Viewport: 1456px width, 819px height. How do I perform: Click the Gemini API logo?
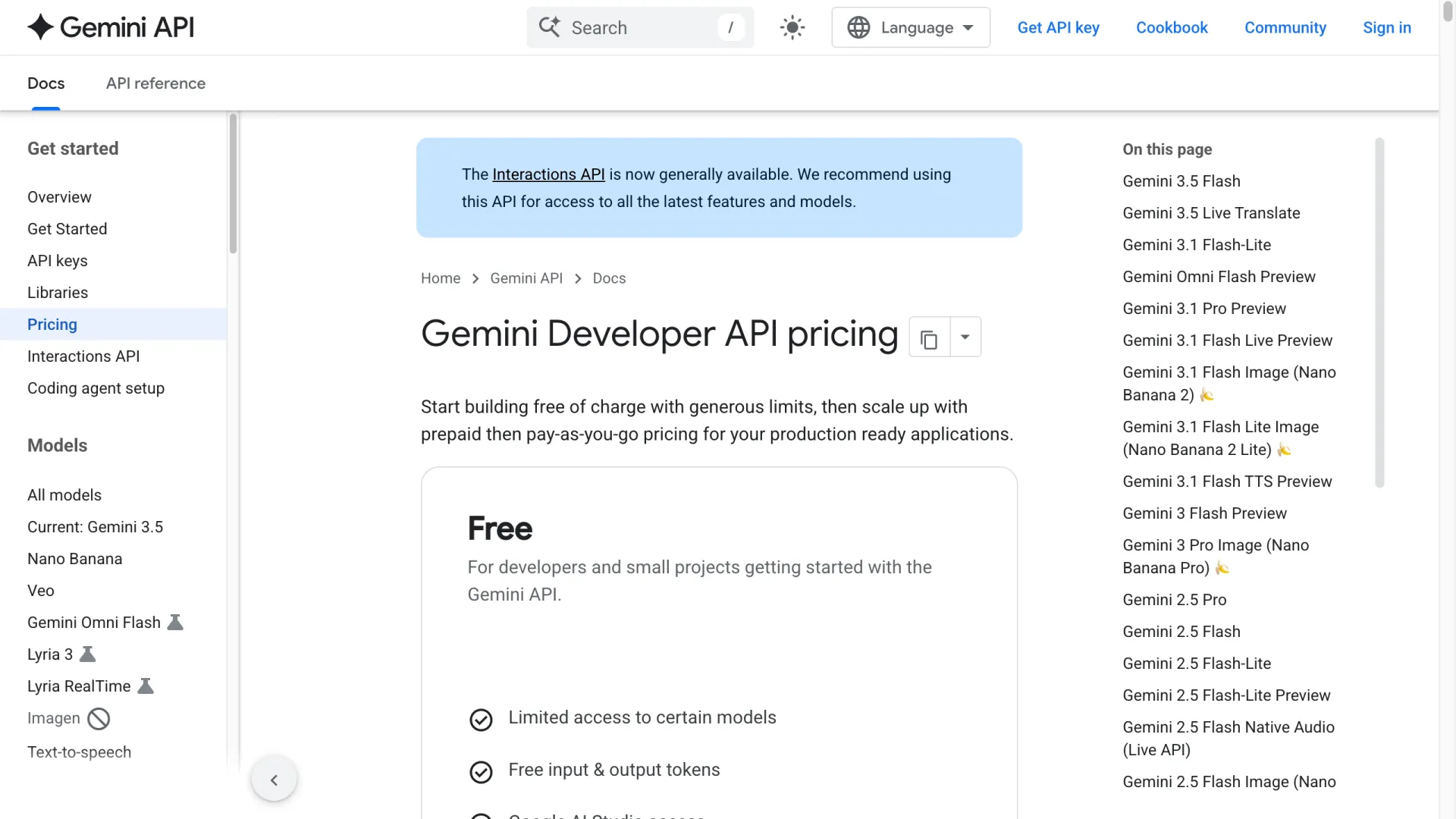pyautogui.click(x=111, y=27)
